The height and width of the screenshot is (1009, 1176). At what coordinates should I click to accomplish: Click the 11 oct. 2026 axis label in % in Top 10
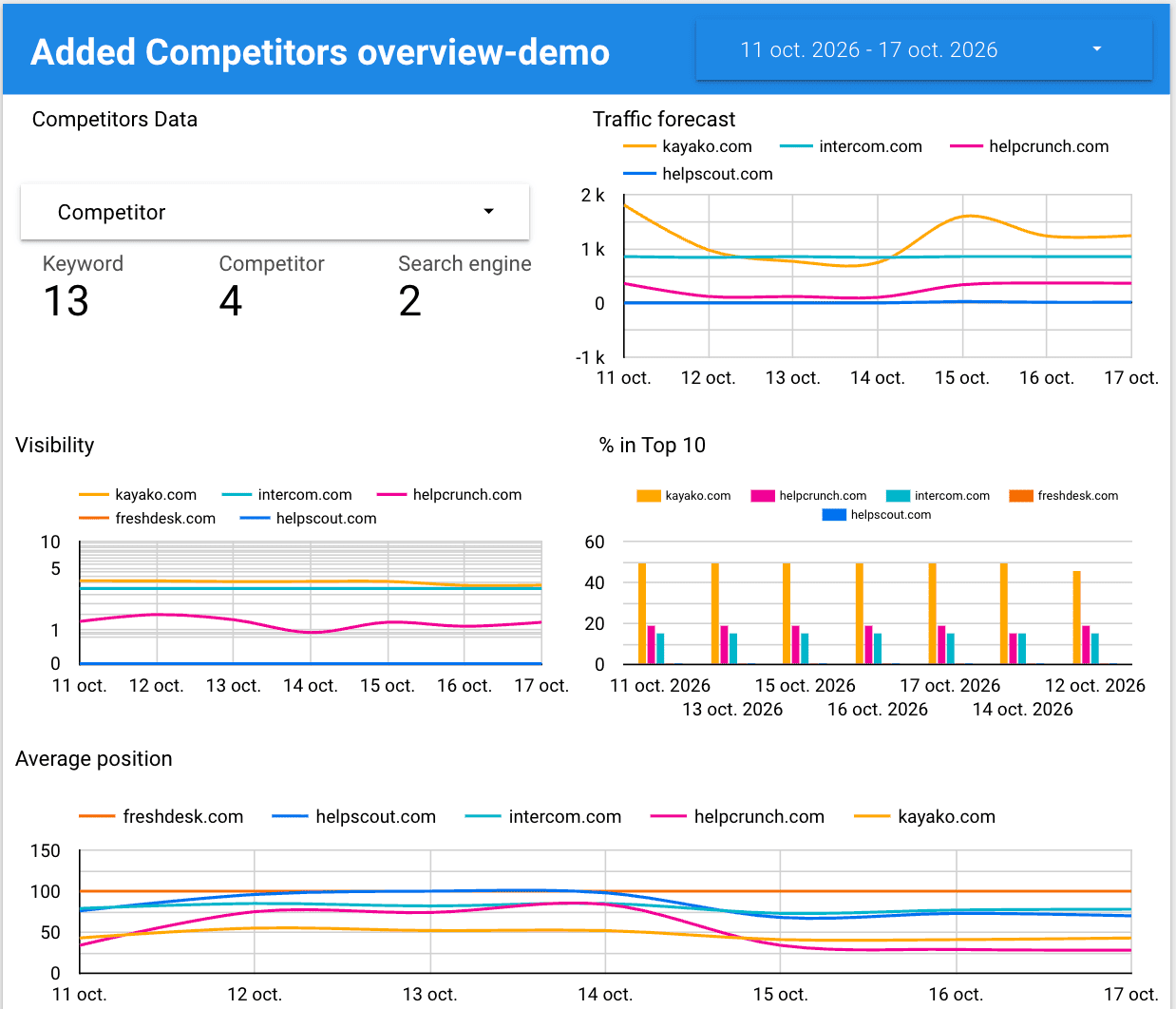coord(660,686)
